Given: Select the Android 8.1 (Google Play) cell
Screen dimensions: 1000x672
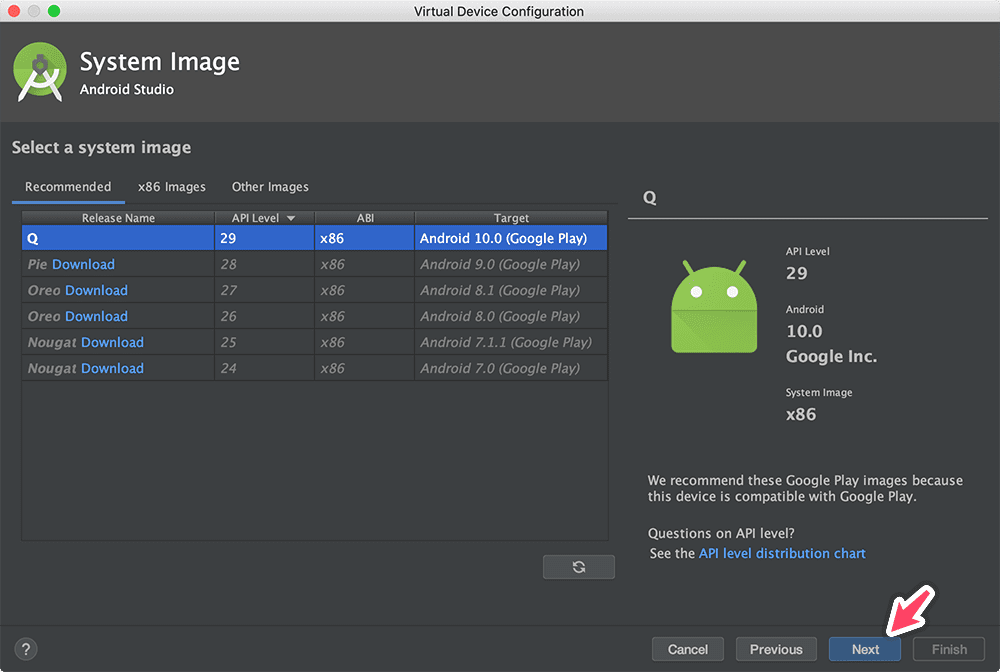Looking at the screenshot, I should click(511, 290).
